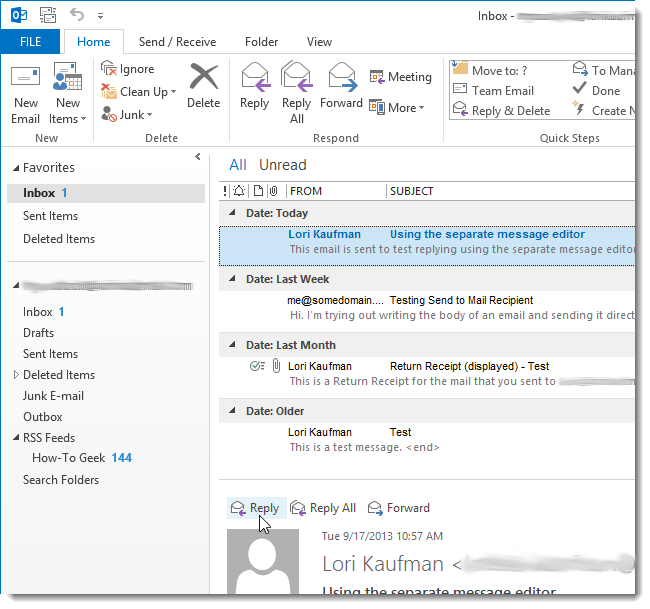The height and width of the screenshot is (609, 650).
Task: Filter messages by Unread
Action: pyautogui.click(x=283, y=165)
